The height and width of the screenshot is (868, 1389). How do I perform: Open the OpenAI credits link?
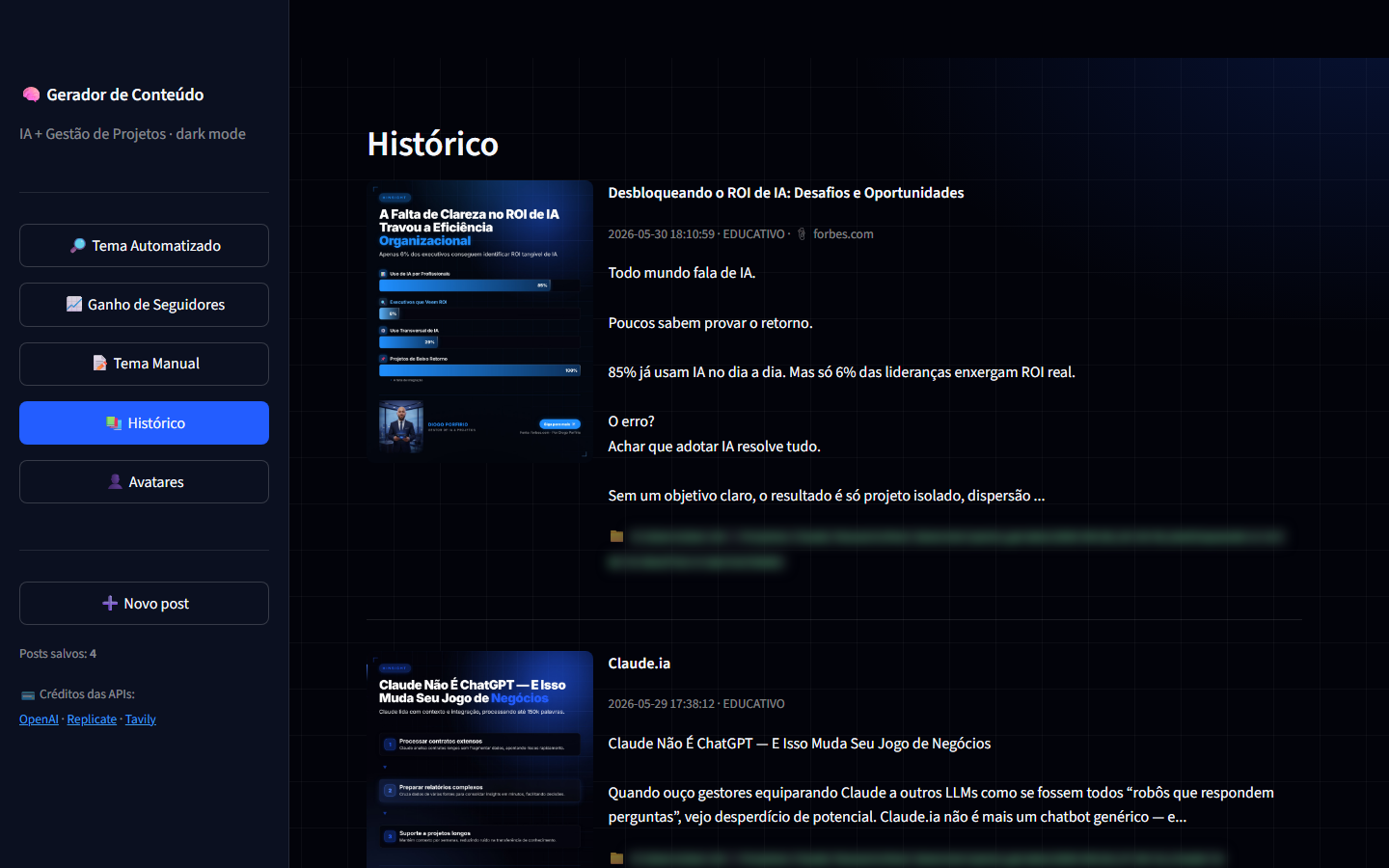click(39, 719)
